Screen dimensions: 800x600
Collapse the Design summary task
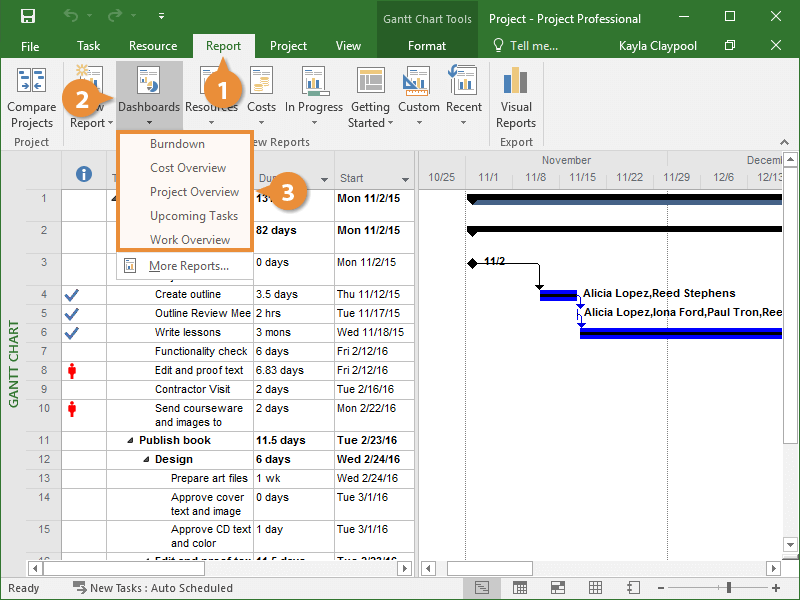point(146,460)
